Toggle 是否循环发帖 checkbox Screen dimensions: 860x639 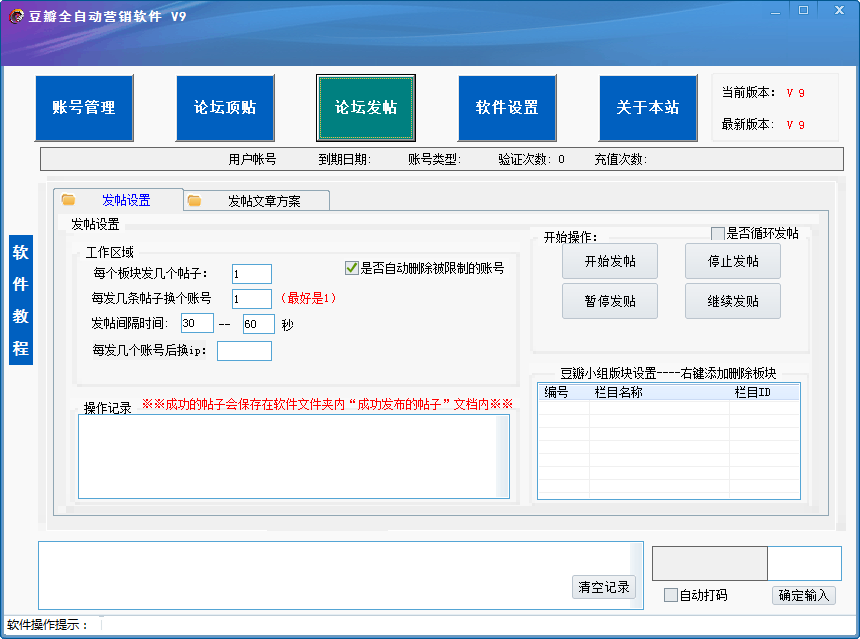point(718,233)
